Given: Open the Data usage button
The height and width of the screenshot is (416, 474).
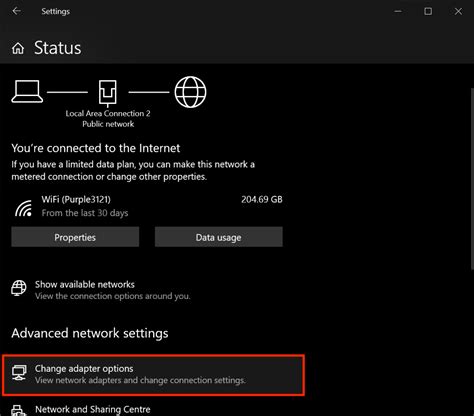Looking at the screenshot, I should click(219, 237).
